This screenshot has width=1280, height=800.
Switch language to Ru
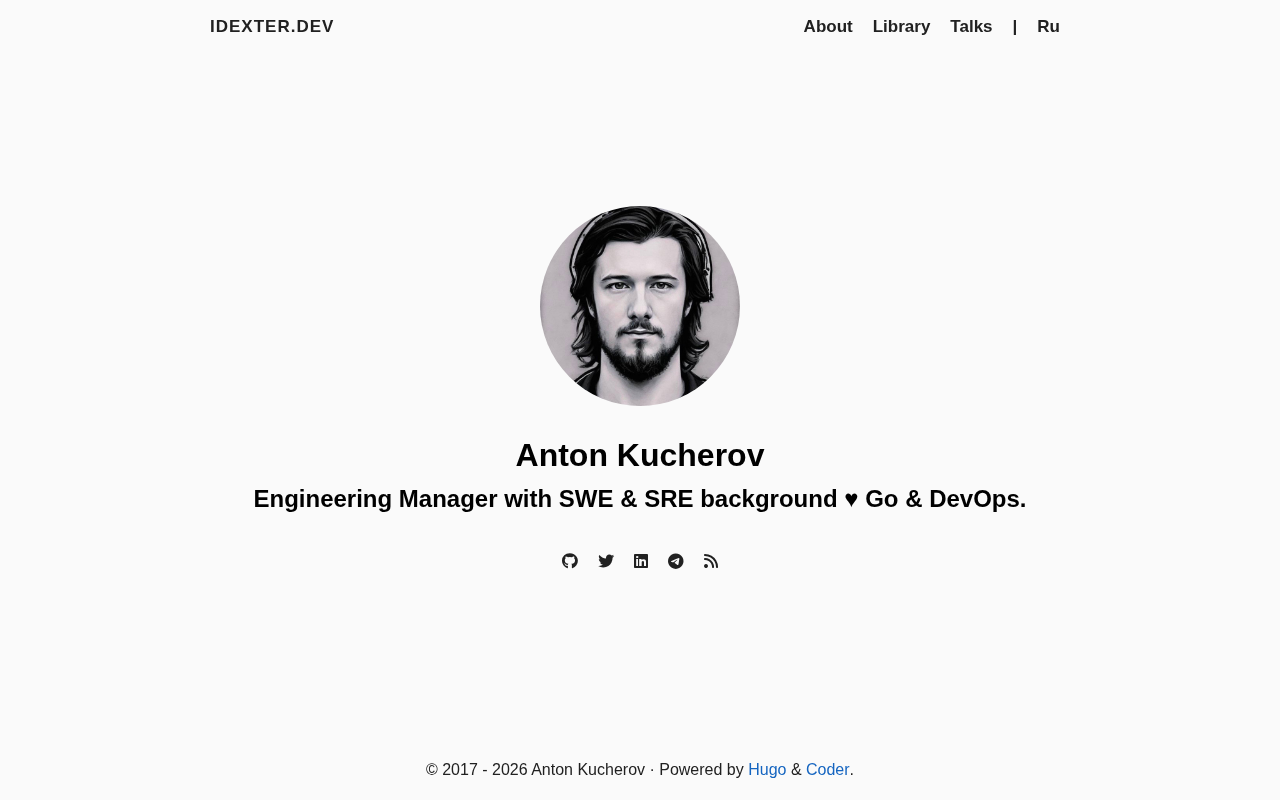pyautogui.click(x=1048, y=27)
